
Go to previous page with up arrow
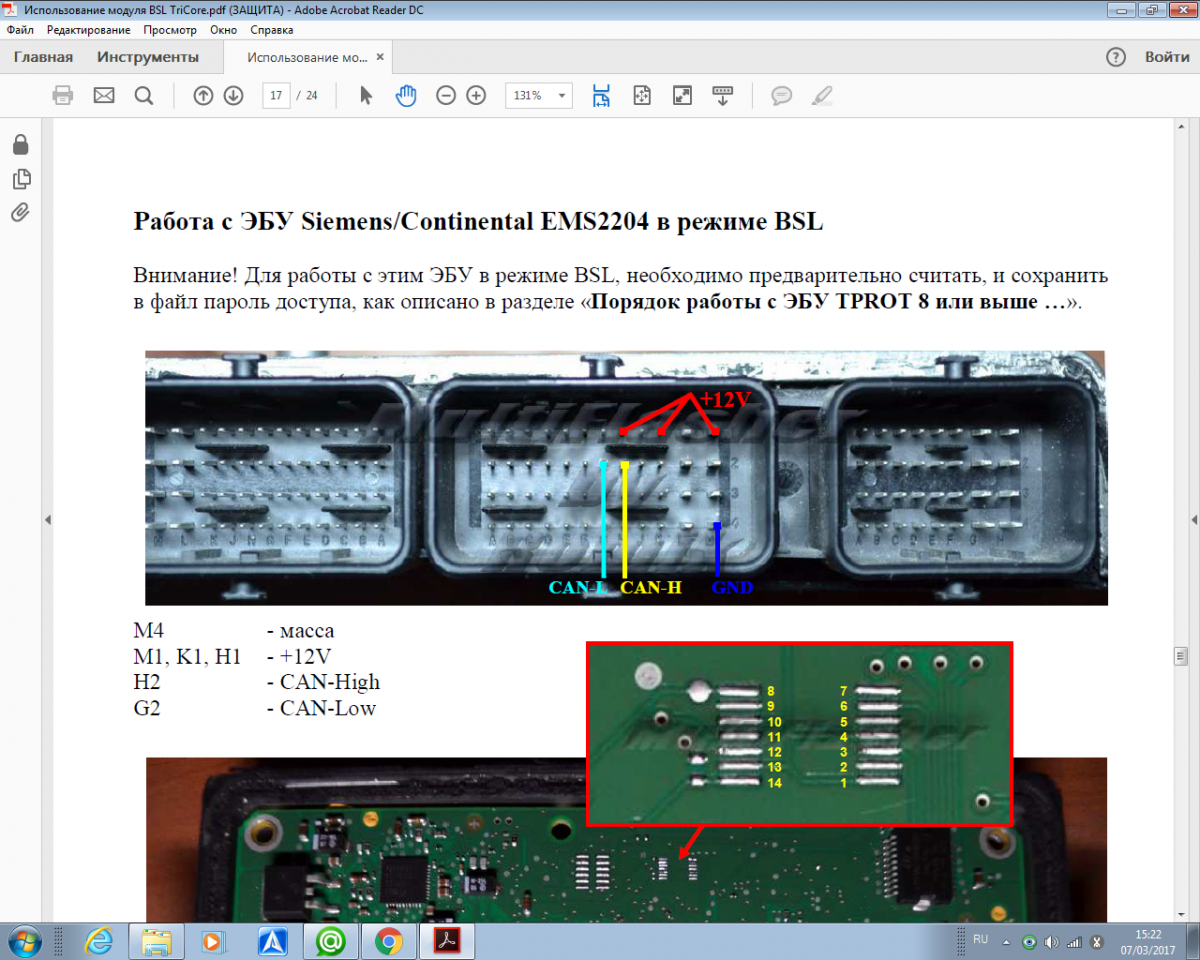pyautogui.click(x=203, y=95)
